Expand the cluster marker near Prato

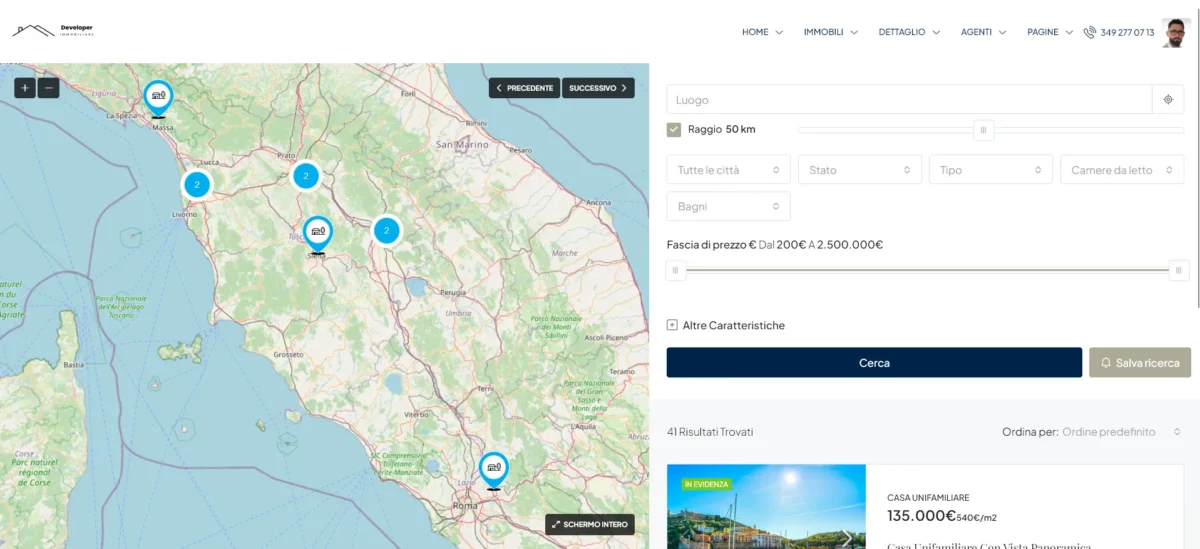[305, 176]
